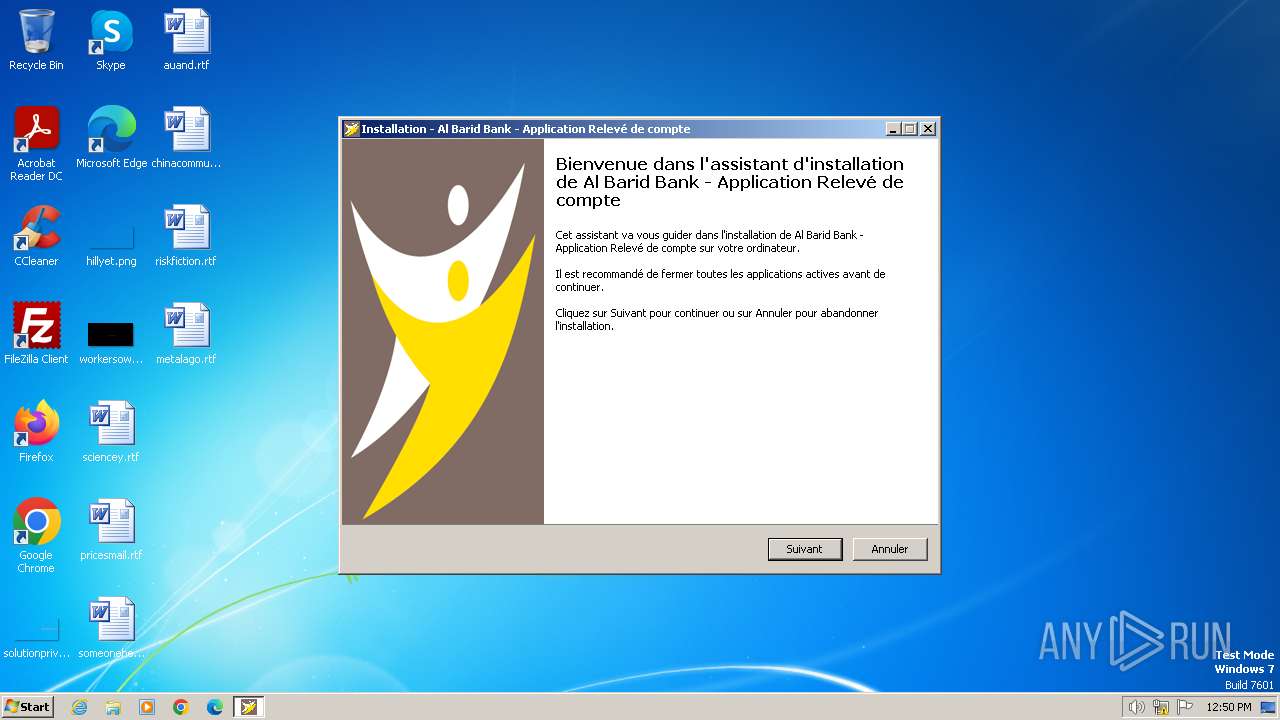Open the media player taskbar icon

(147, 707)
